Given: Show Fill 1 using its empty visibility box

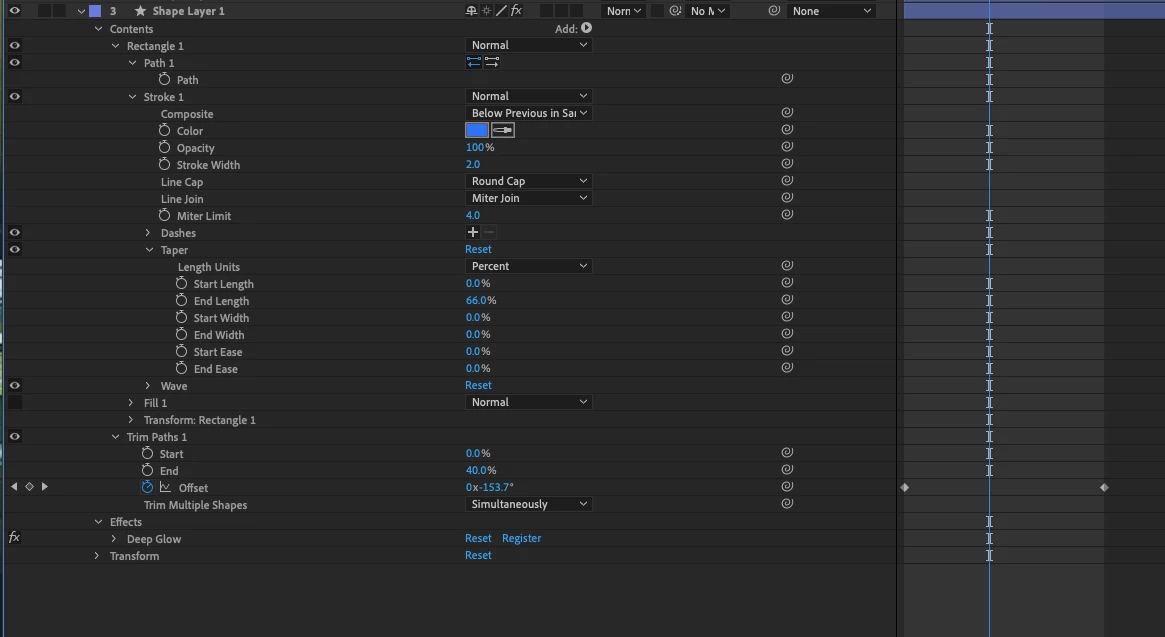Looking at the screenshot, I should pos(14,402).
